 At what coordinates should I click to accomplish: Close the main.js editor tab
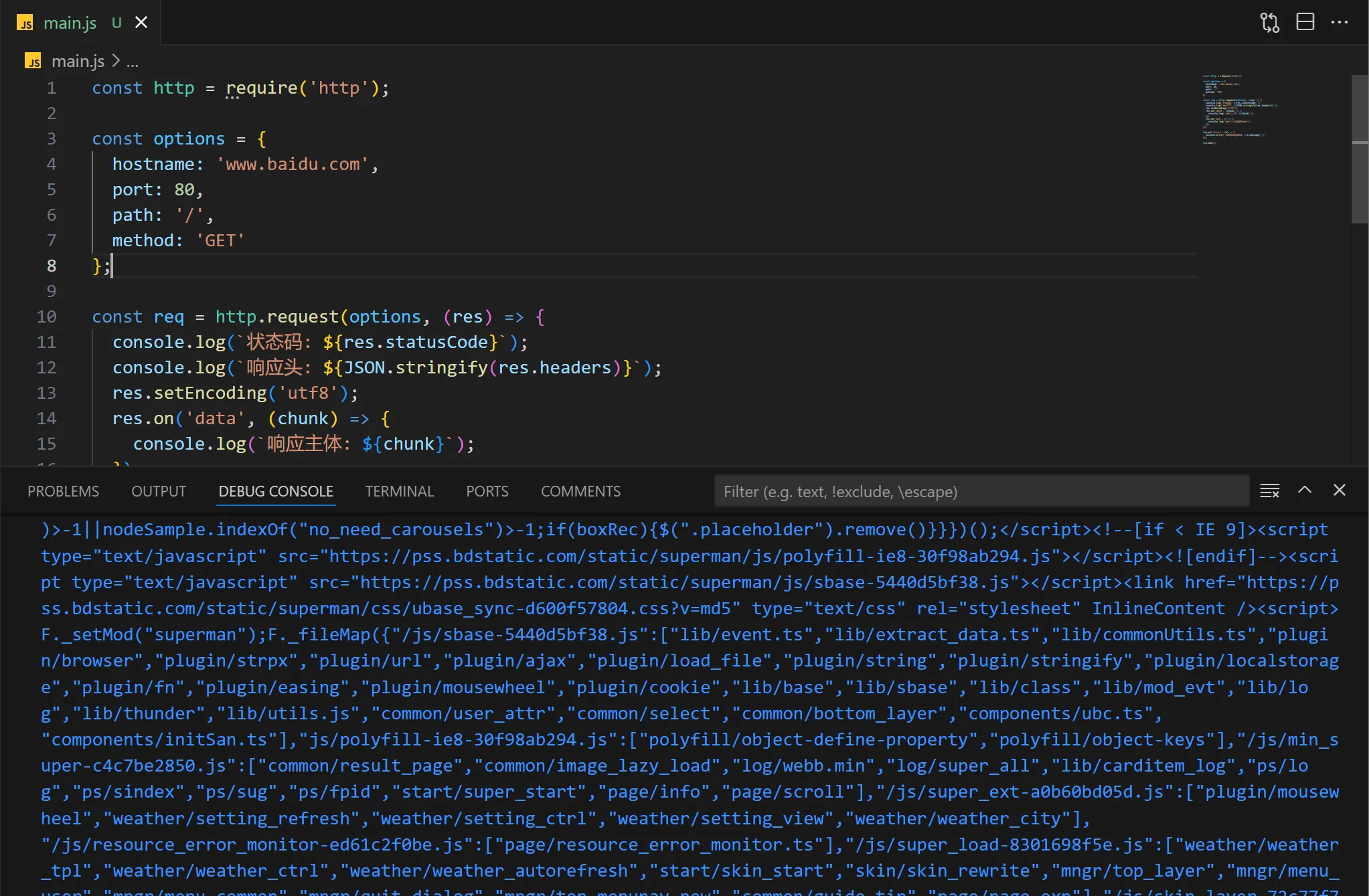point(141,23)
